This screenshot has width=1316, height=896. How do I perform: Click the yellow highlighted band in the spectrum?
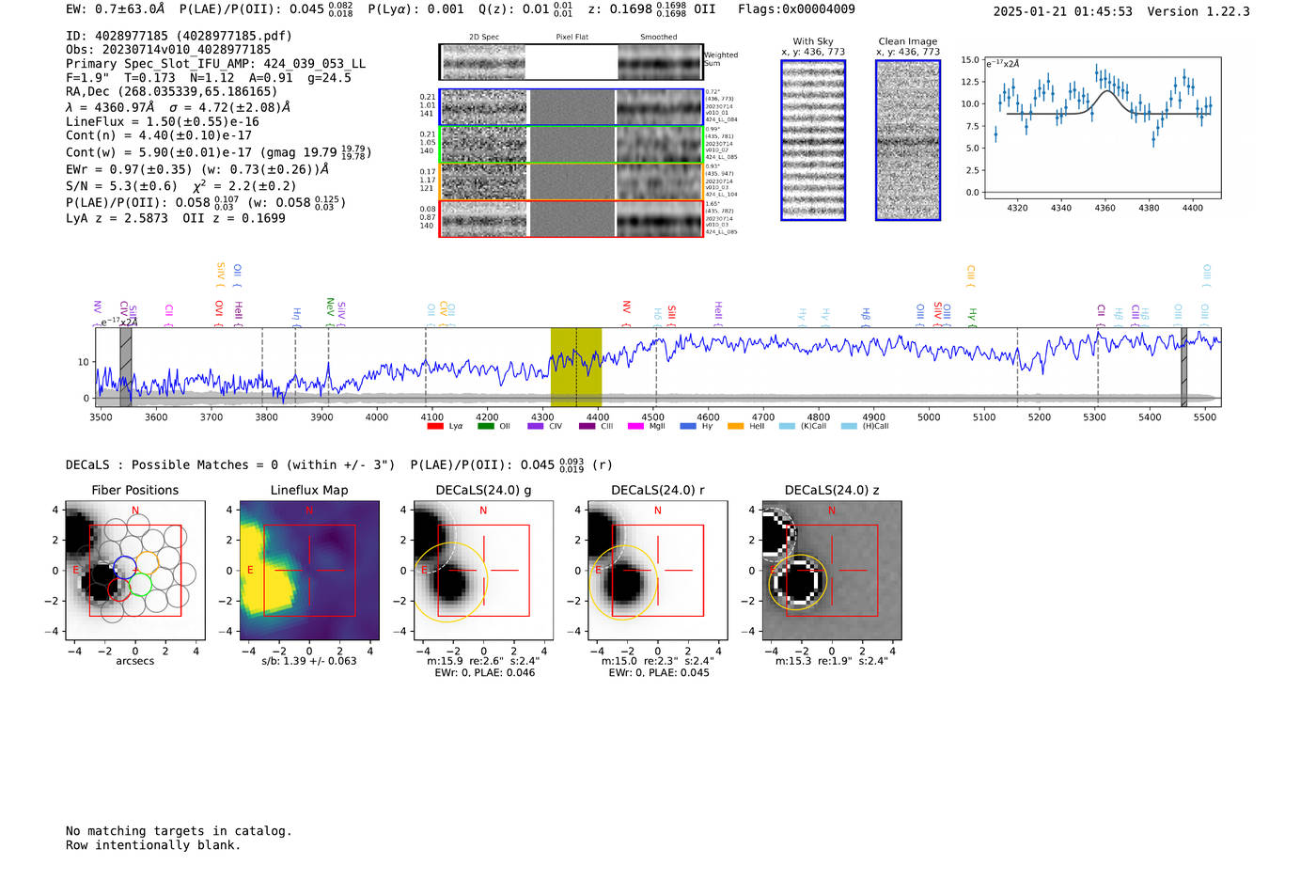pos(576,367)
